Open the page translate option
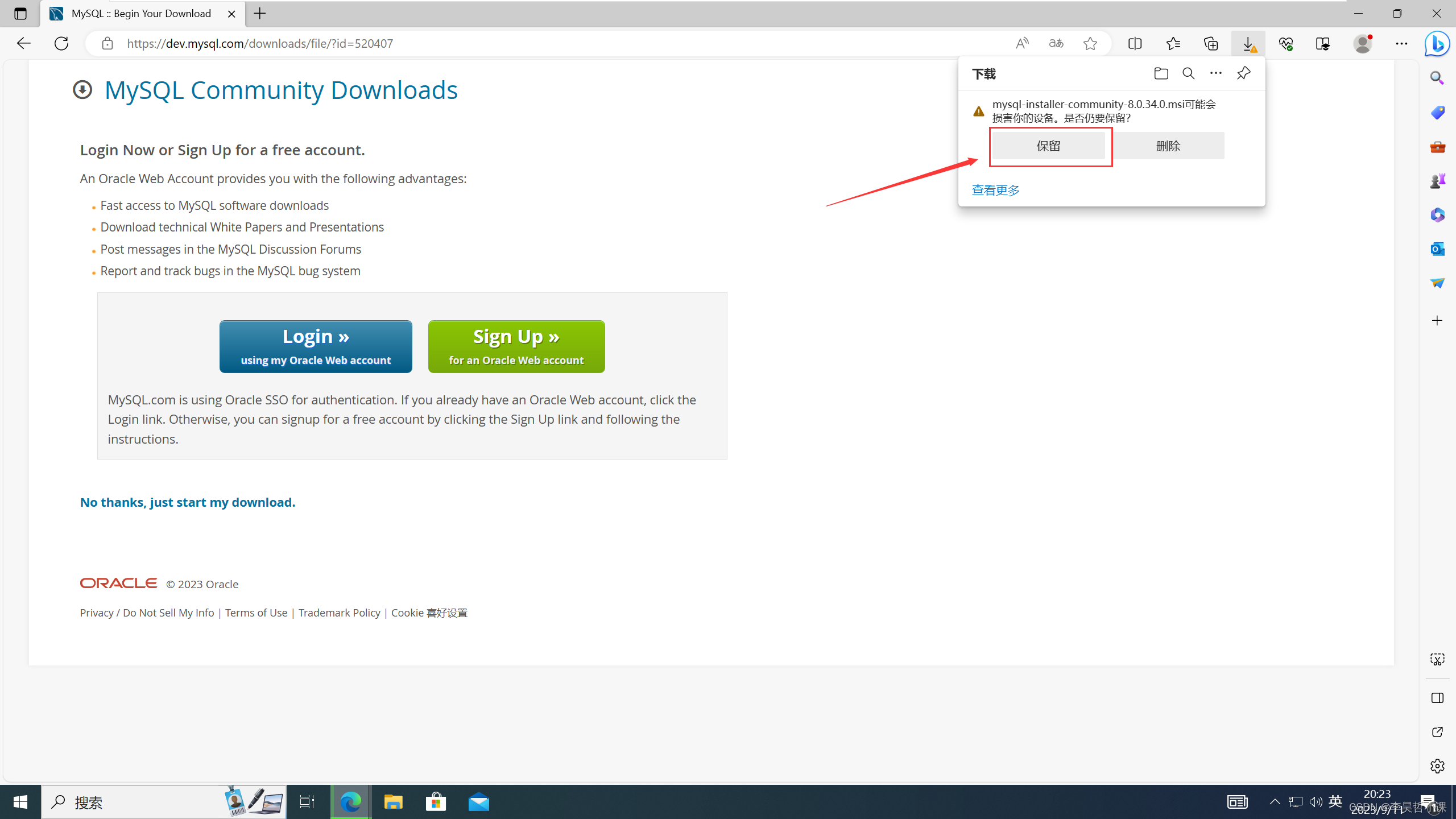This screenshot has width=1456, height=819. coord(1056,43)
